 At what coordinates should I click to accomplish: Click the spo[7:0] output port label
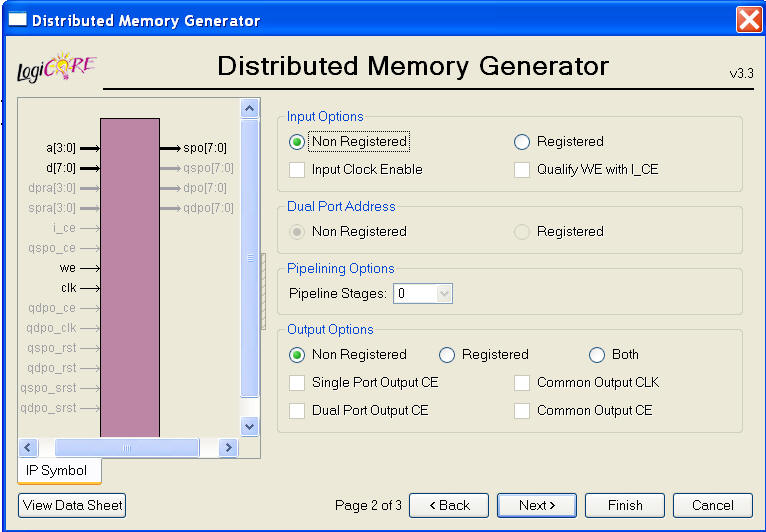[205, 148]
